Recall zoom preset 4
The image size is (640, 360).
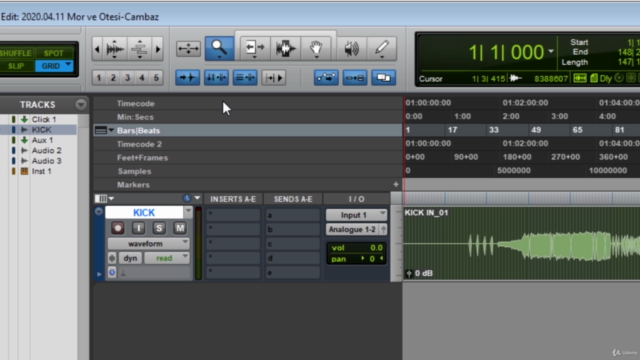(x=142, y=78)
